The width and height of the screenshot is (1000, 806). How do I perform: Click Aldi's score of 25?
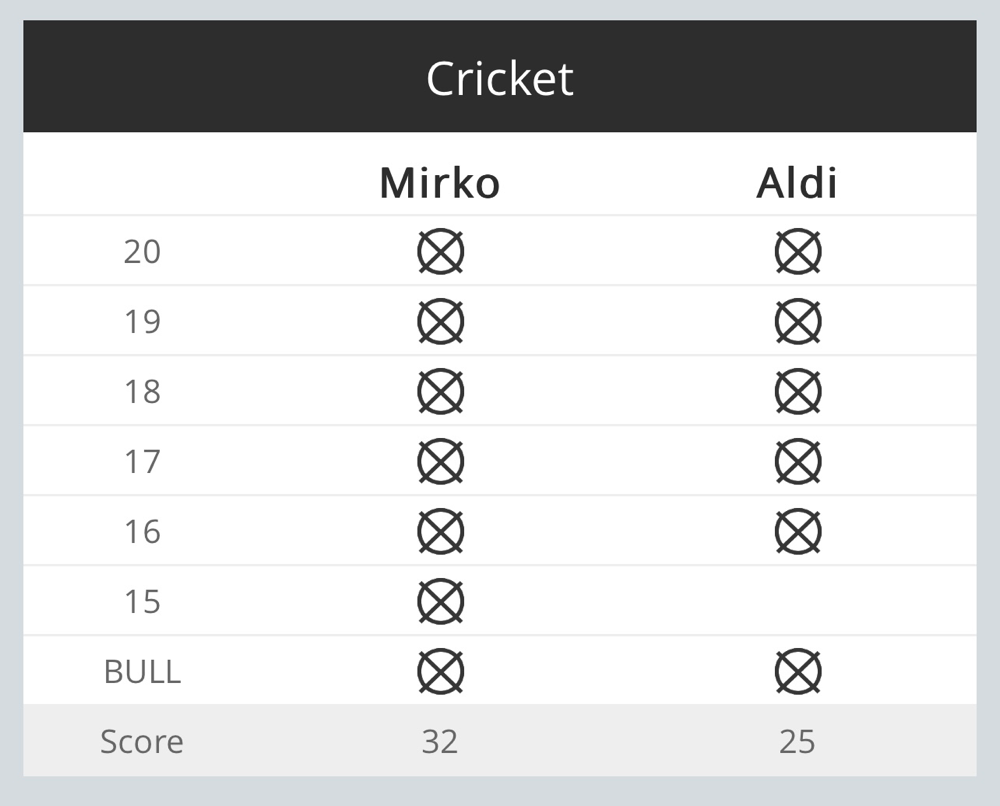[x=797, y=742]
